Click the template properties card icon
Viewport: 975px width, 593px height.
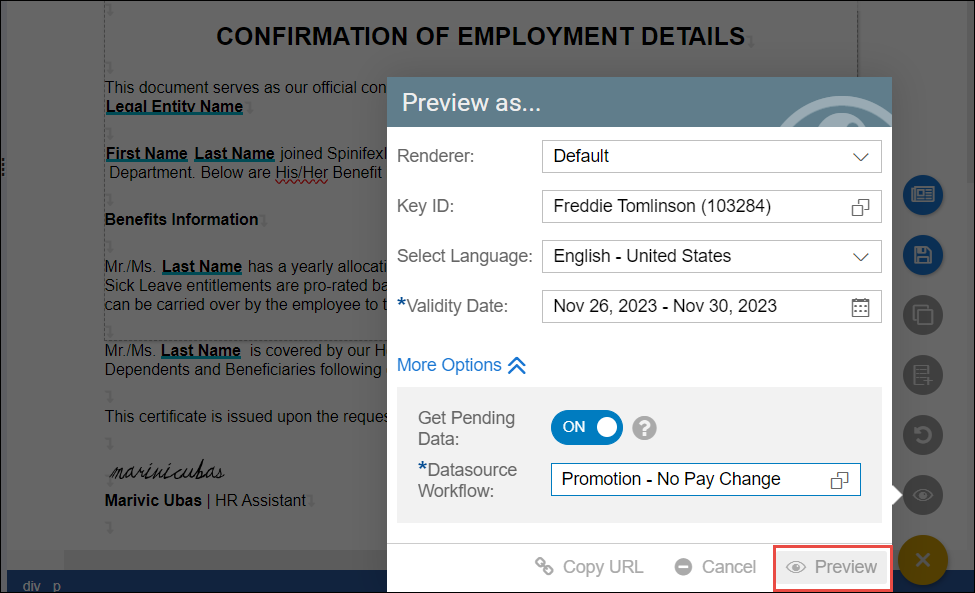point(922,195)
